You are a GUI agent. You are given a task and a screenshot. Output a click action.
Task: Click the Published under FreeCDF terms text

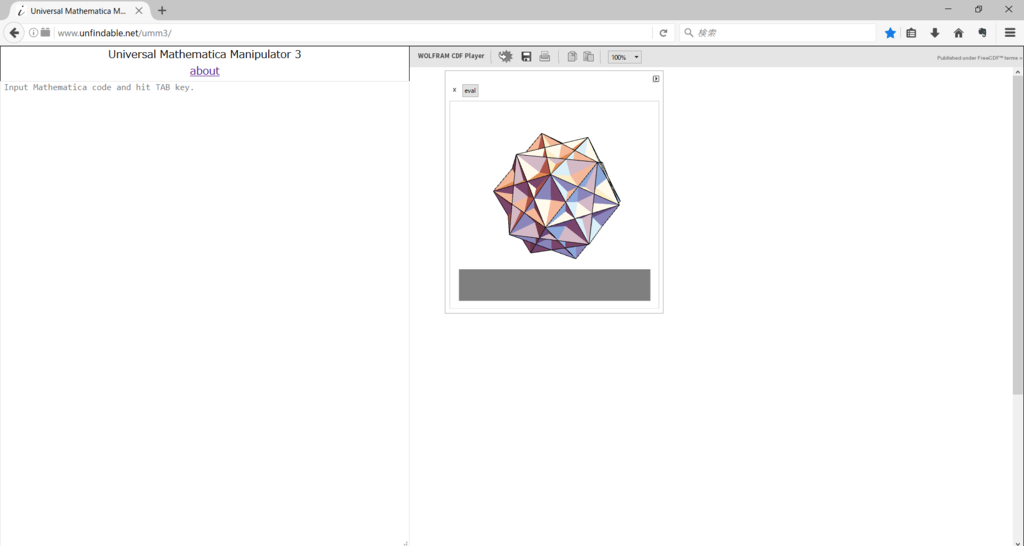(x=979, y=58)
